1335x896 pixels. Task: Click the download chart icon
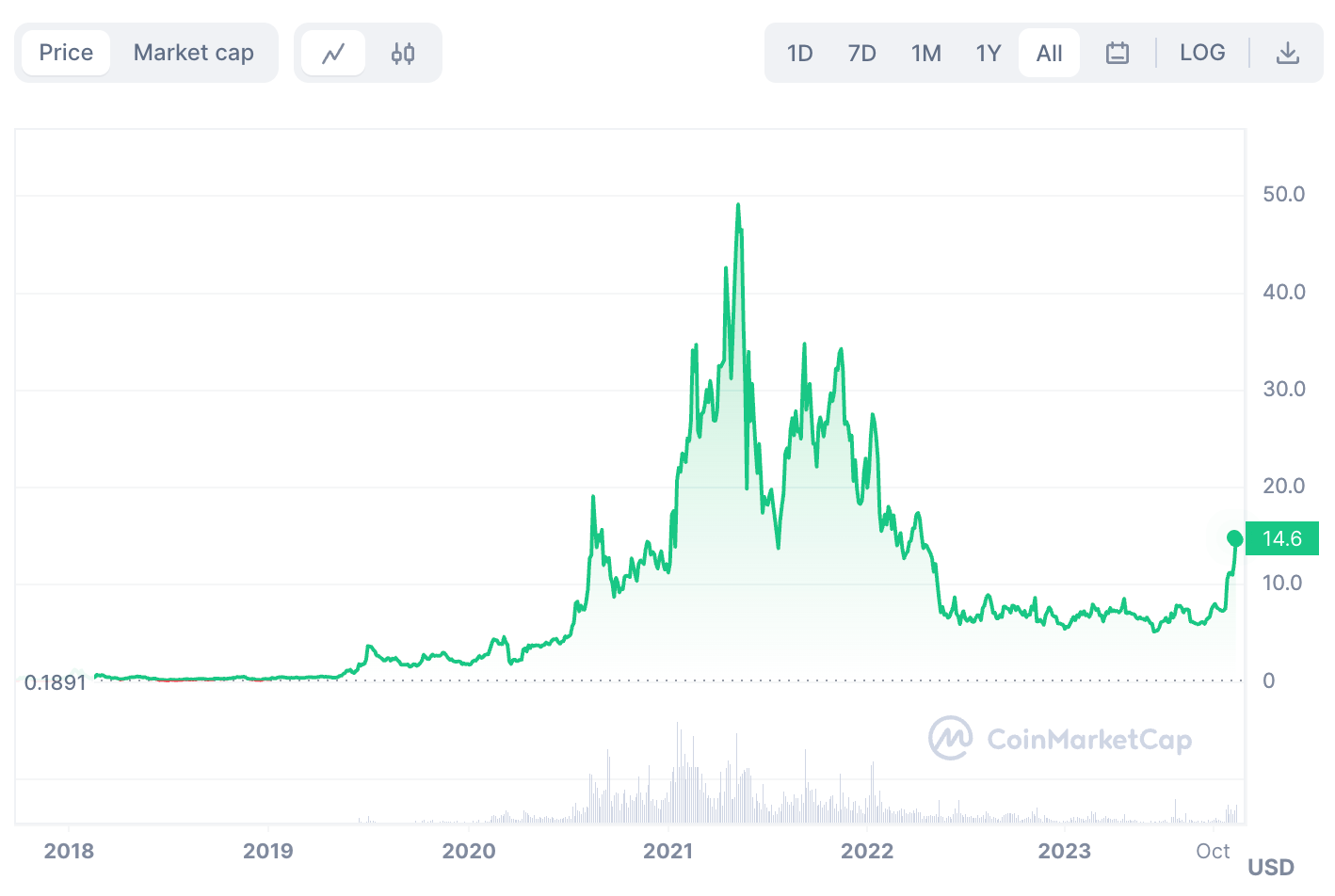pyautogui.click(x=1287, y=53)
